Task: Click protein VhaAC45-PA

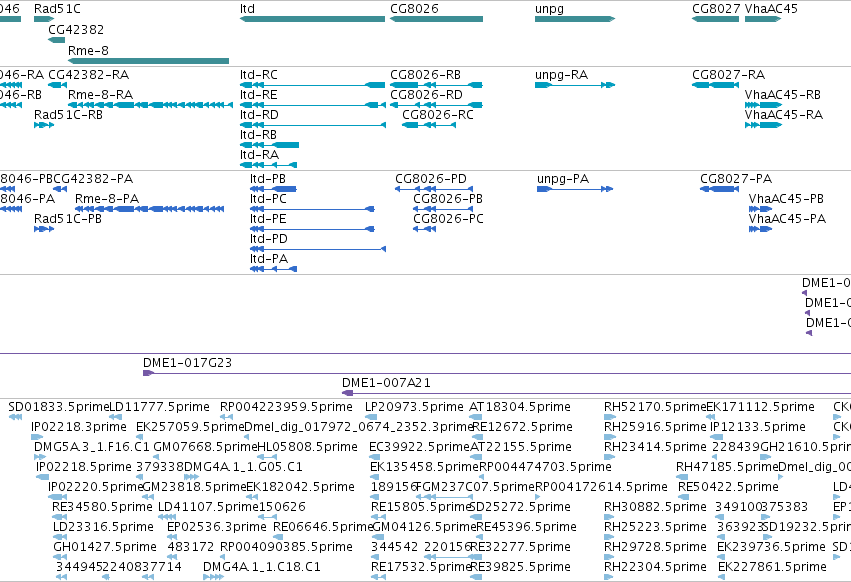Action: tap(760, 229)
